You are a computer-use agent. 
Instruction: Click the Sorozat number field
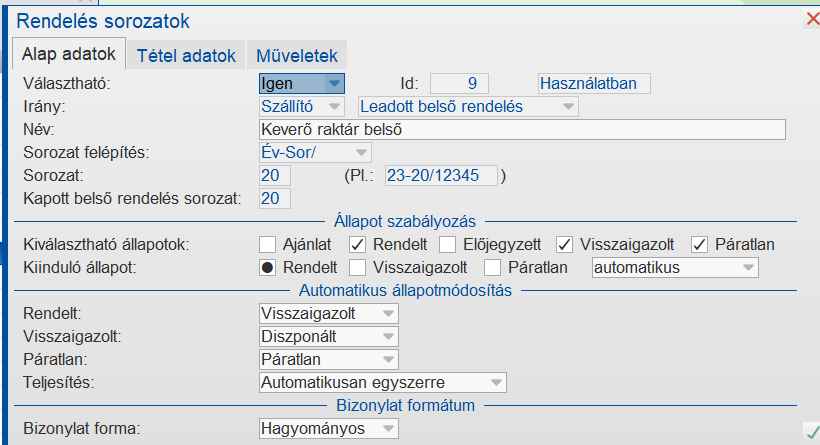click(x=273, y=175)
